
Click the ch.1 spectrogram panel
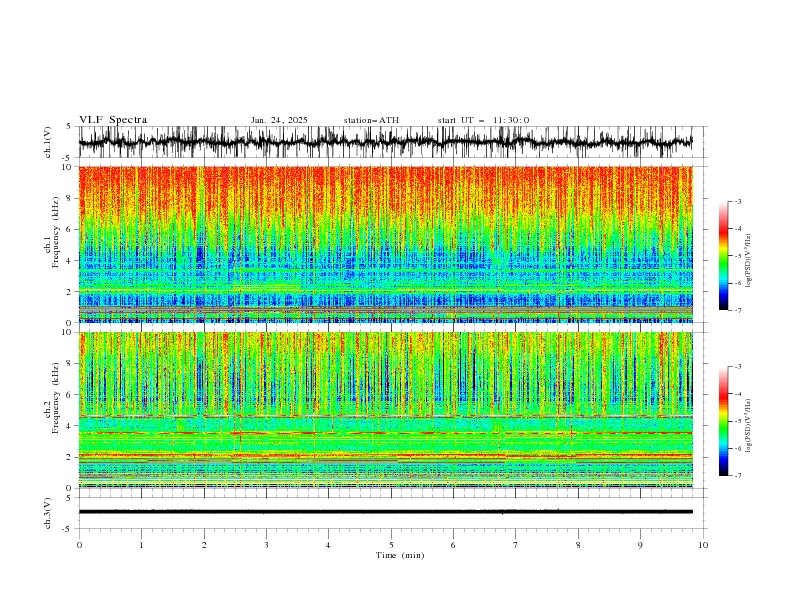tap(386, 244)
